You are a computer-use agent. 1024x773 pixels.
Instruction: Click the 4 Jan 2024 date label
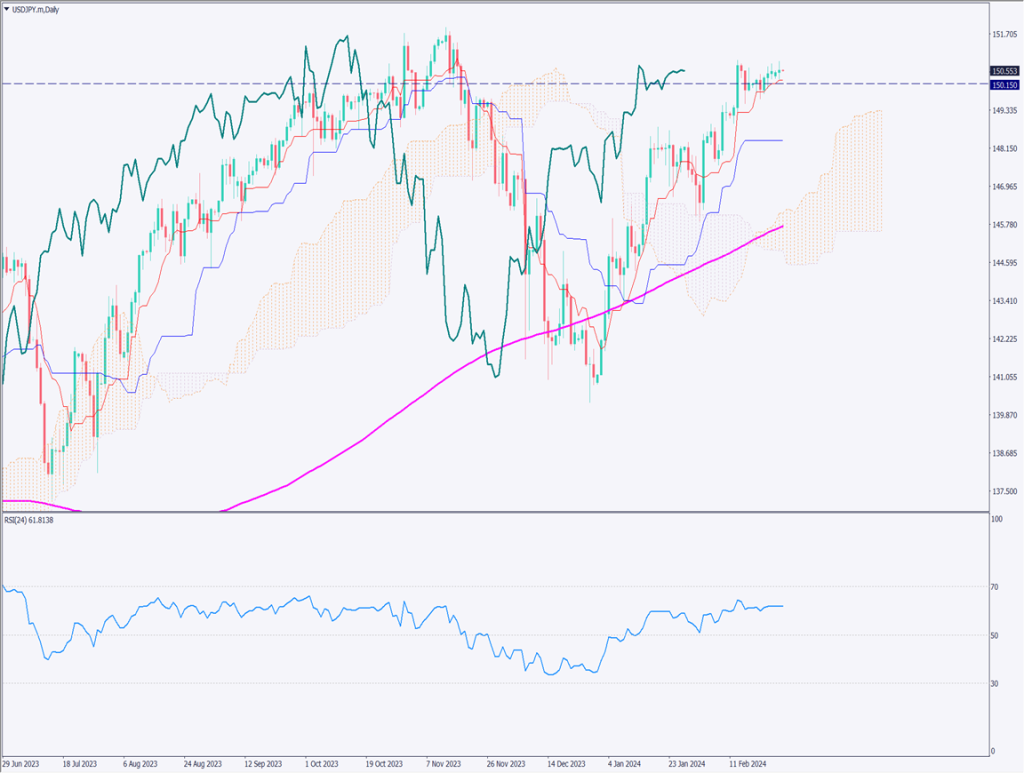[622, 762]
